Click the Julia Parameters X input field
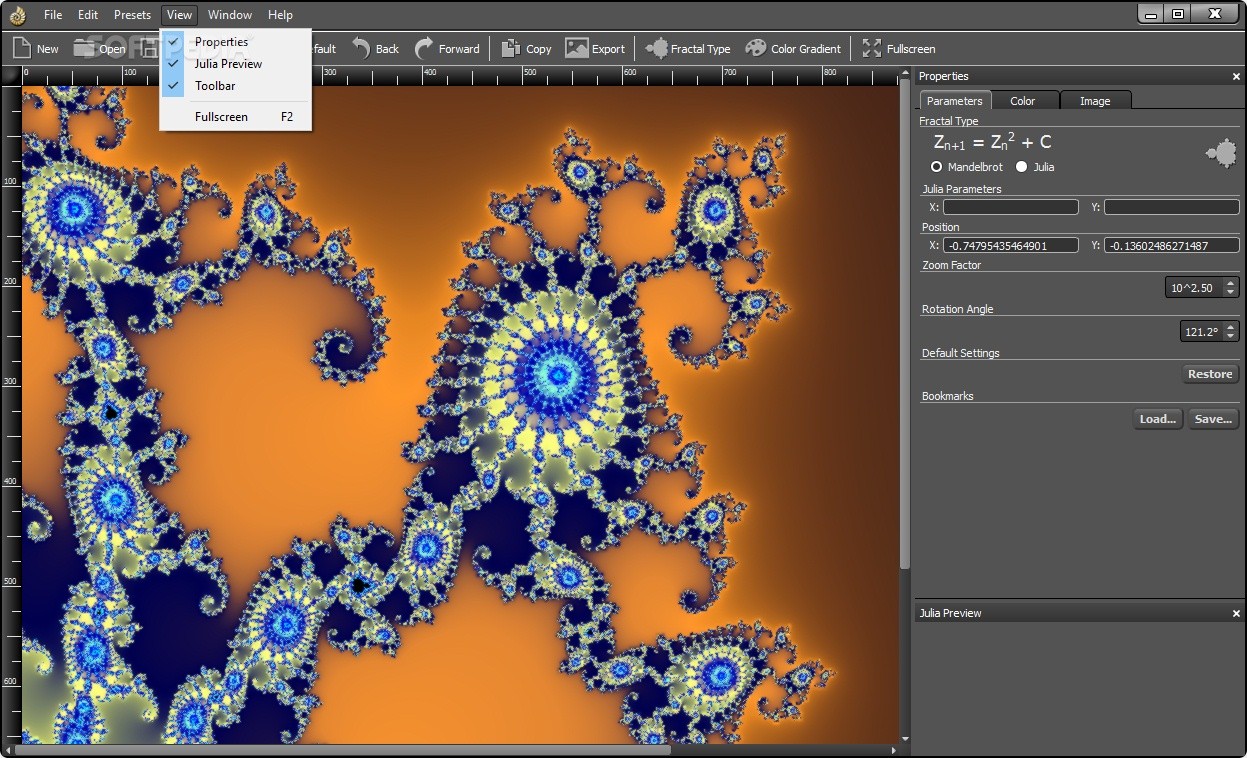 (1011, 207)
